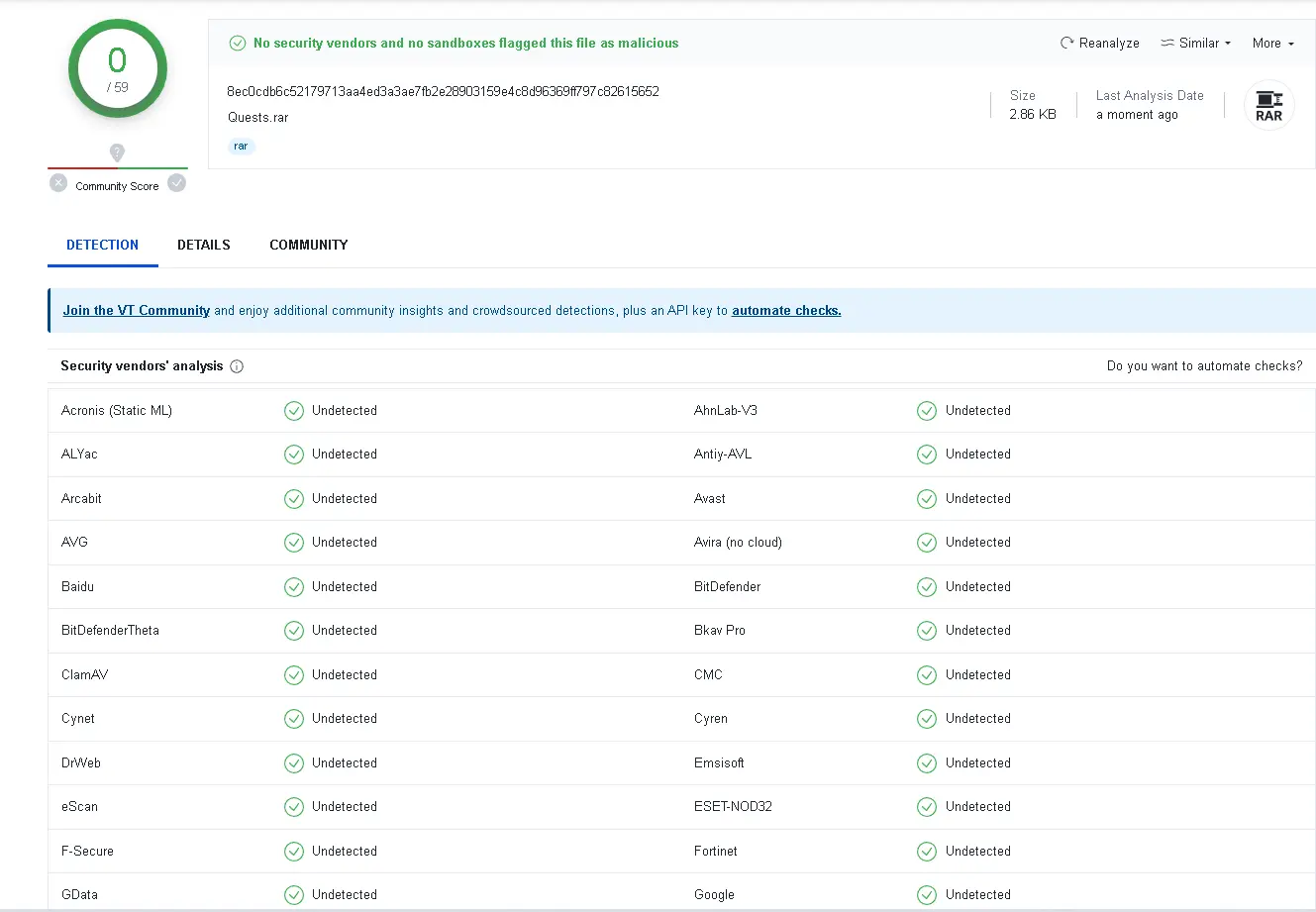Click the Undetected result for DrWeb
Viewport: 1316px width, 912px height.
click(x=345, y=762)
